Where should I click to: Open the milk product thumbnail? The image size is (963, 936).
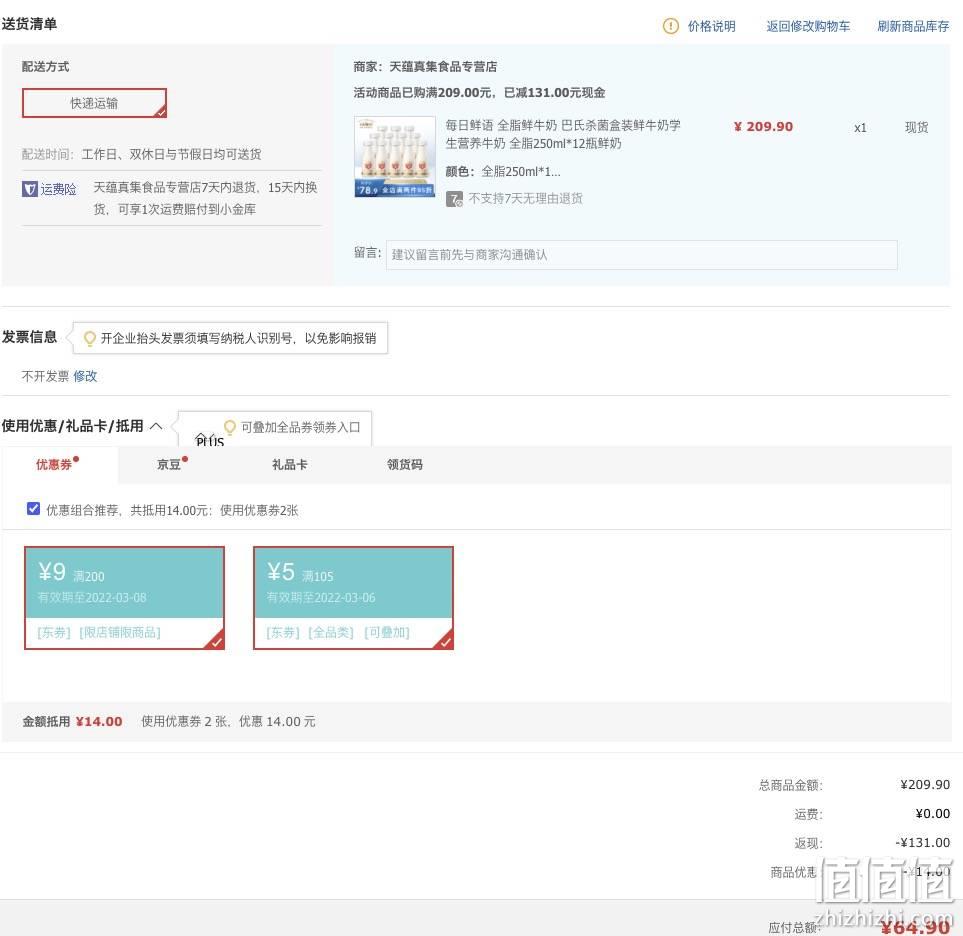[x=395, y=157]
